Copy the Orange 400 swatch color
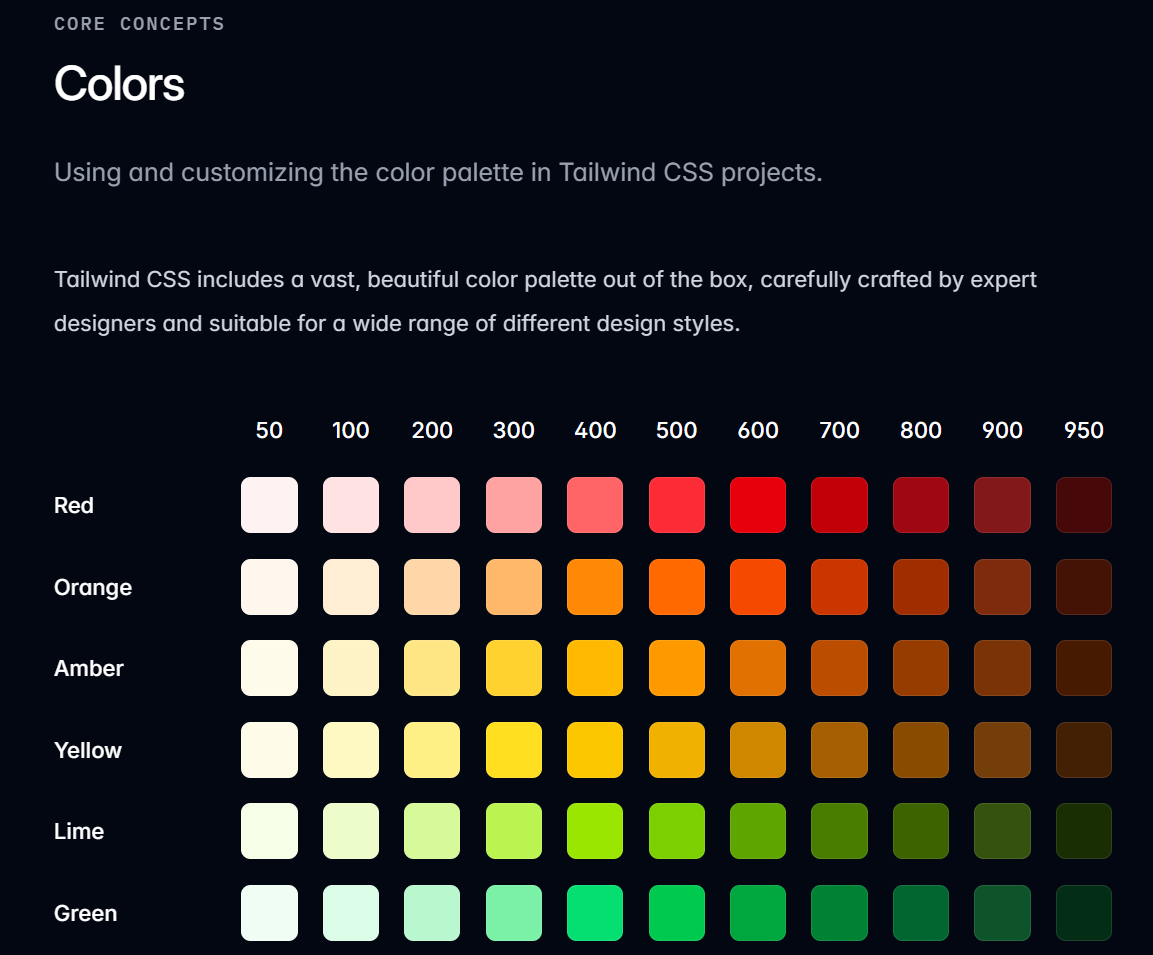1153x955 pixels. 595,587
